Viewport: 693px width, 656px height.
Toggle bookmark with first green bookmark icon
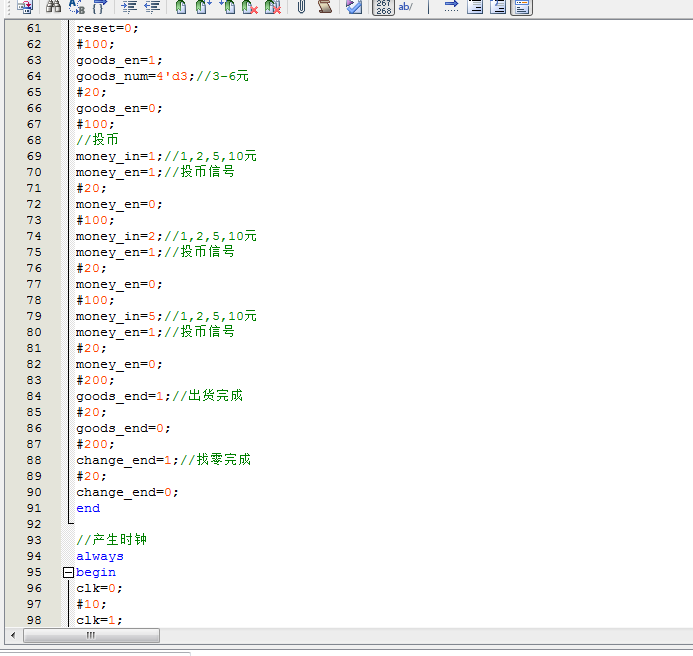click(180, 7)
